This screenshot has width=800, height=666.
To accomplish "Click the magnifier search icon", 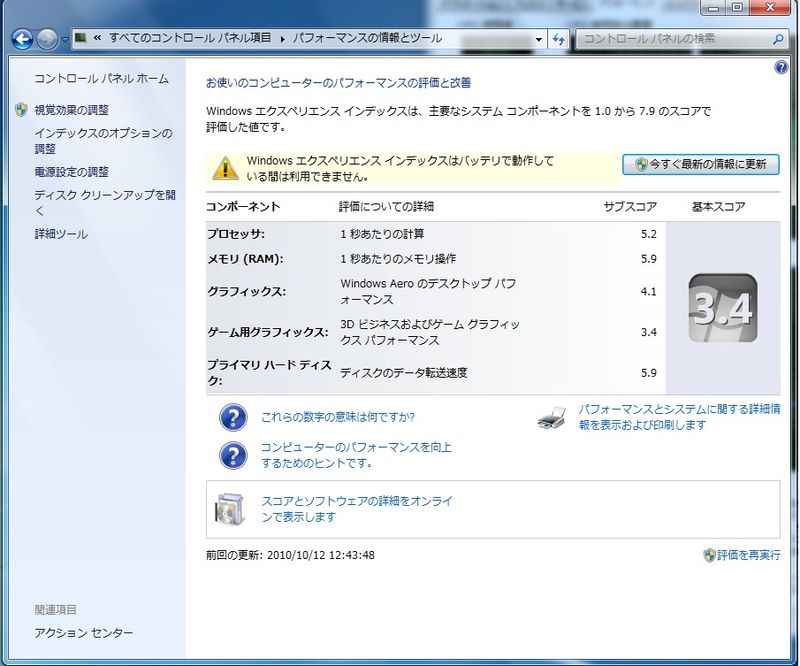I will pyautogui.click(x=778, y=39).
